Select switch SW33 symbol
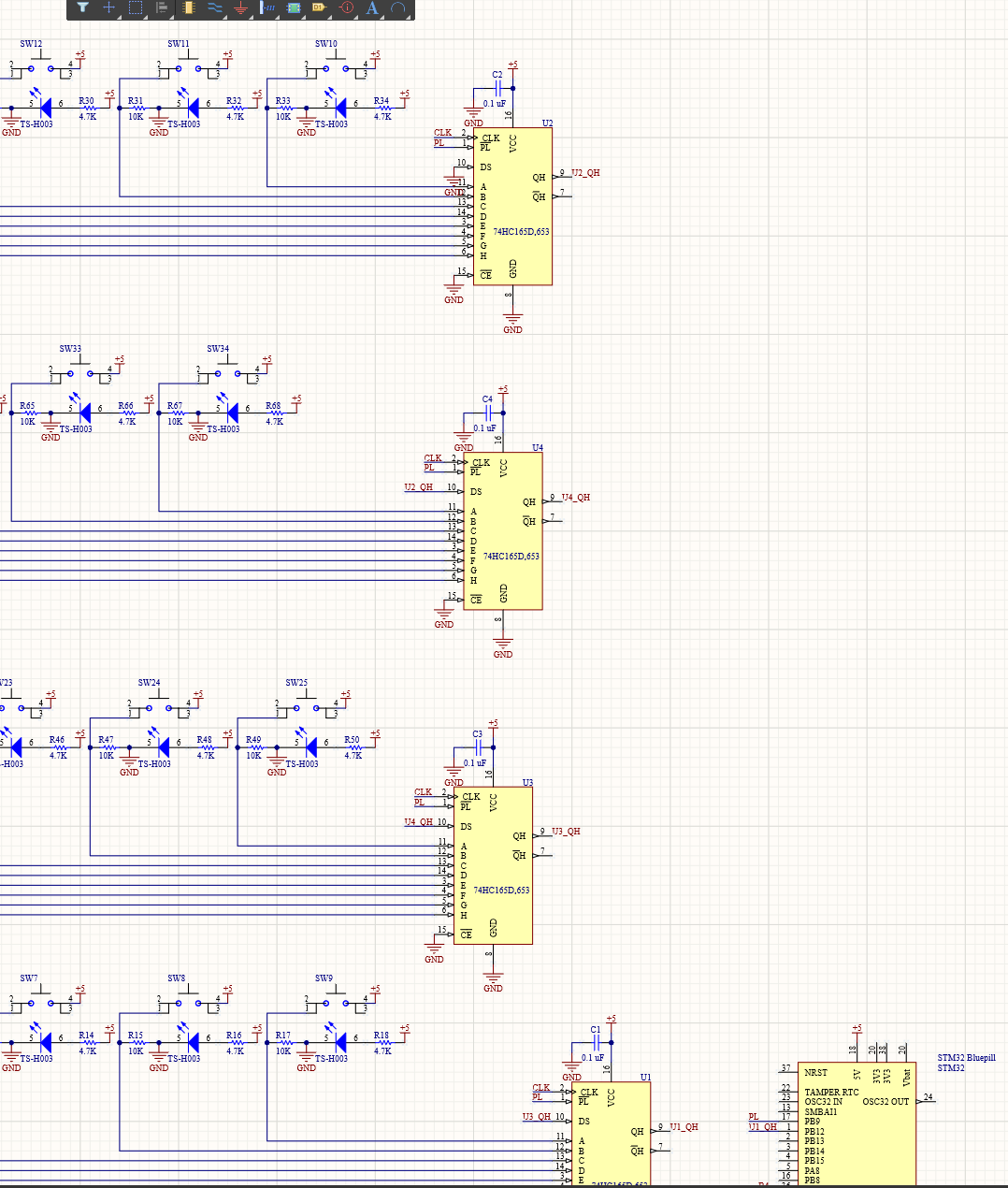This screenshot has width=1008, height=1188. [x=80, y=369]
